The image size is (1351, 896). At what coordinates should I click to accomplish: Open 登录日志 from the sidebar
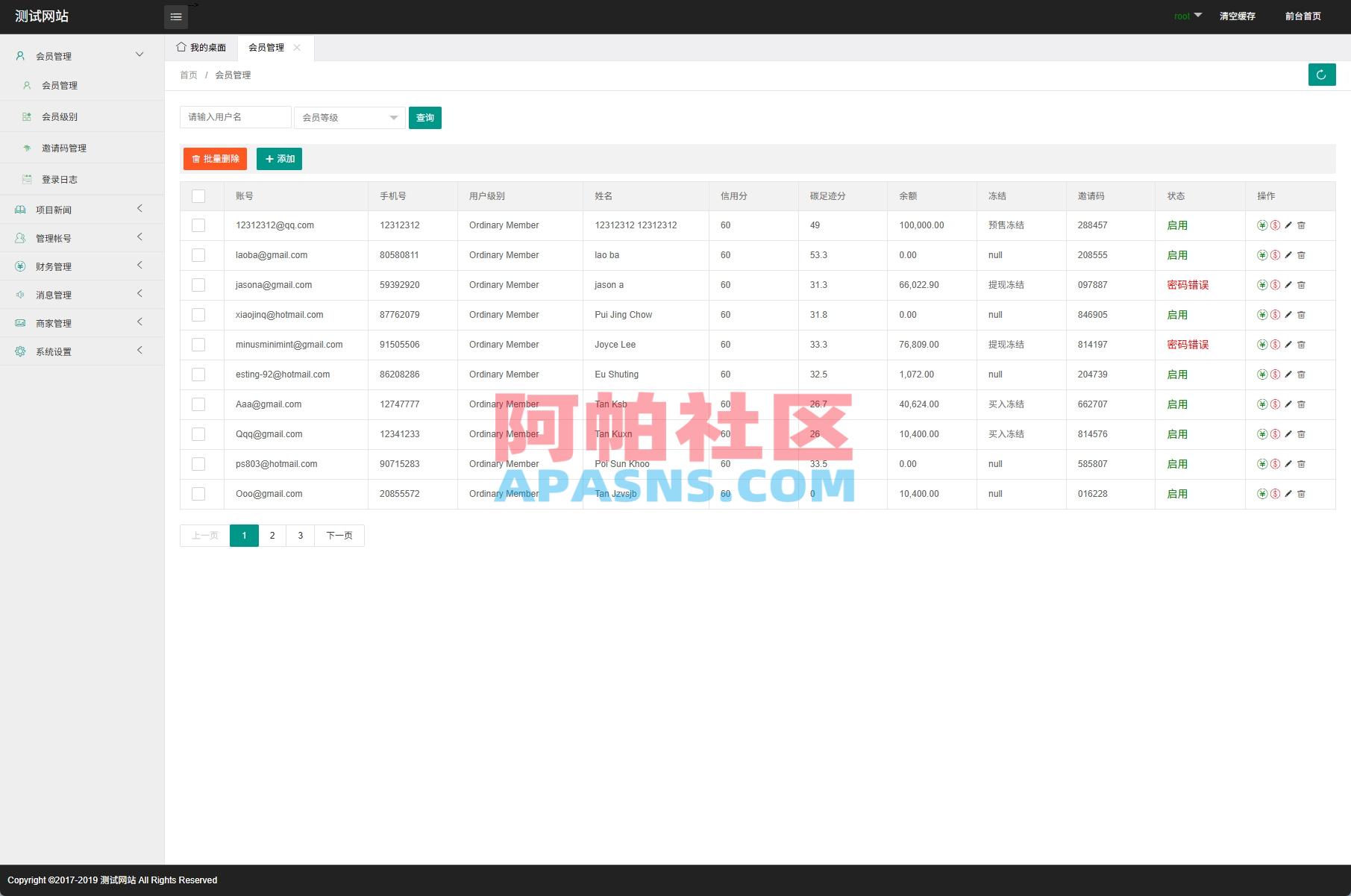click(x=27, y=179)
